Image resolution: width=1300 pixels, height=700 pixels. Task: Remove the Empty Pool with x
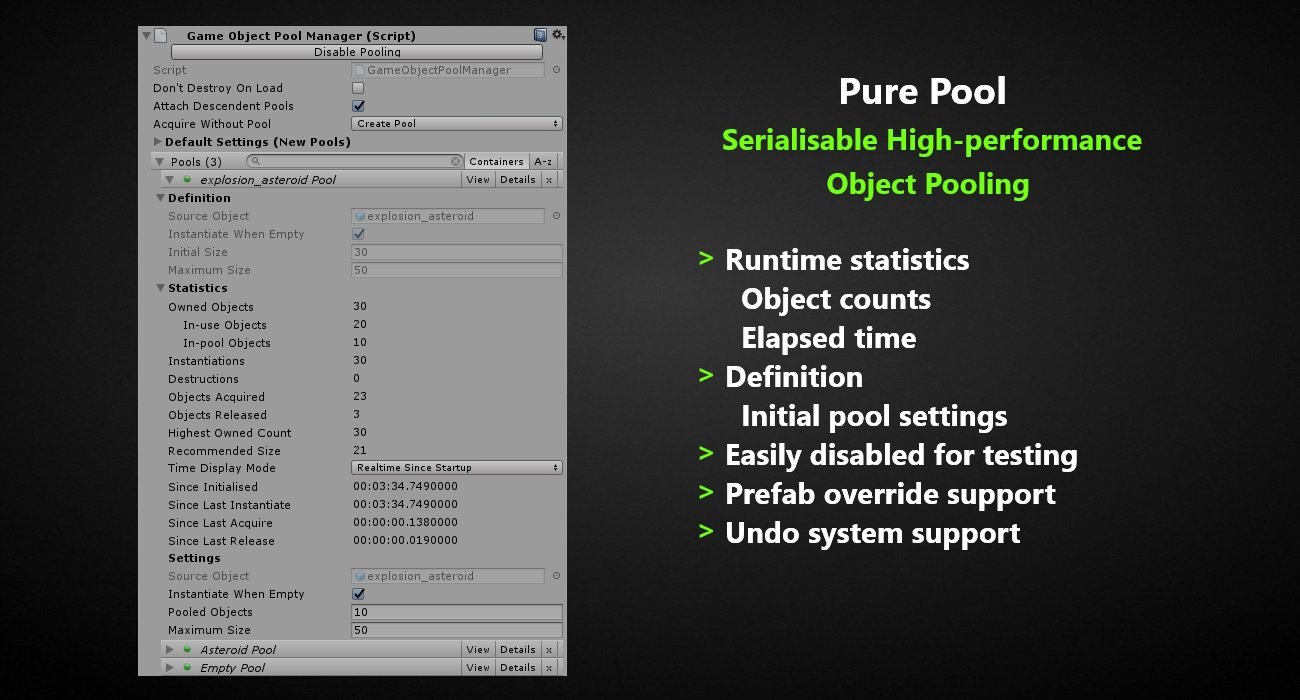[x=549, y=667]
